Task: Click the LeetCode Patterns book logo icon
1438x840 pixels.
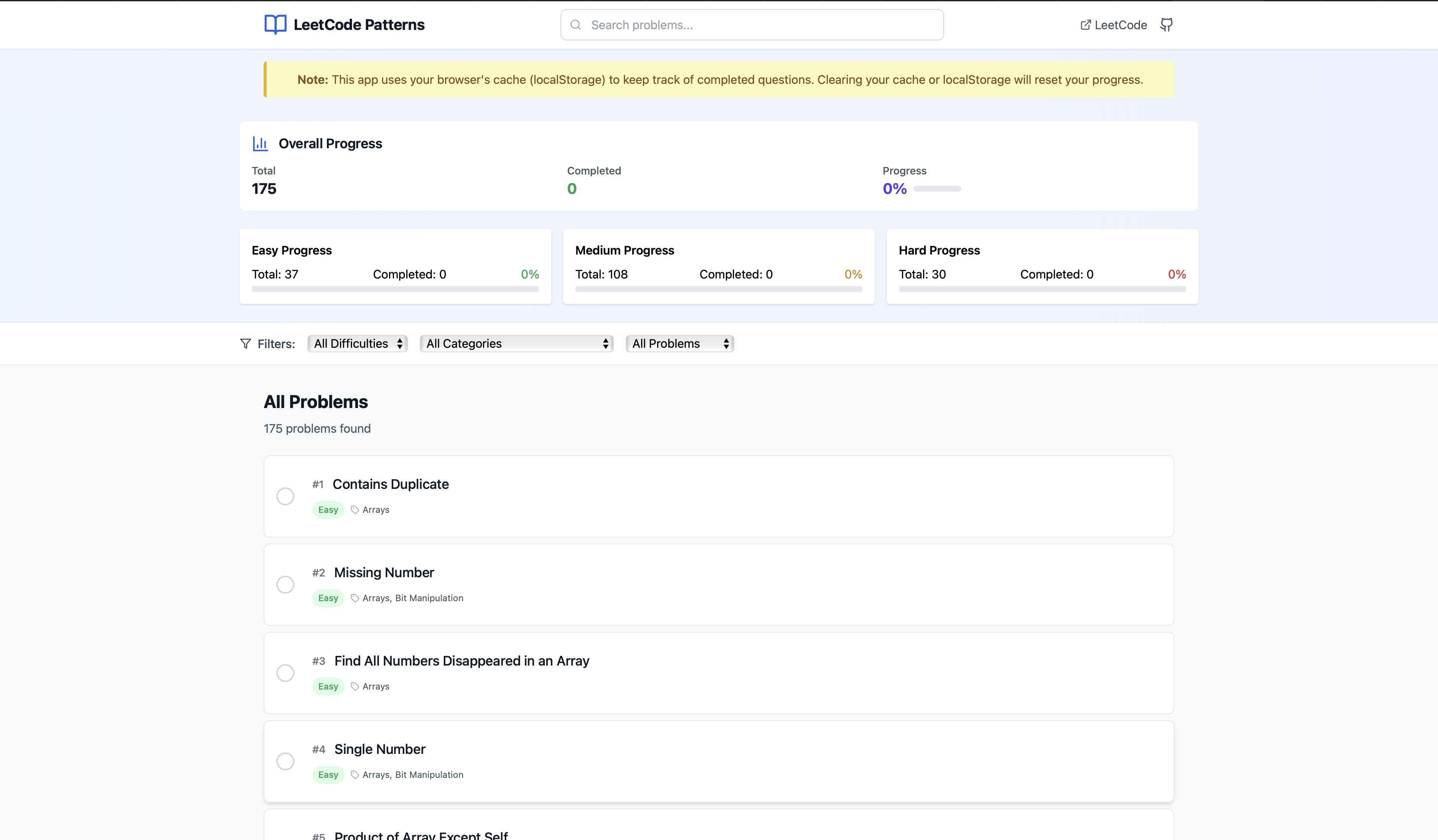Action: tap(275, 25)
